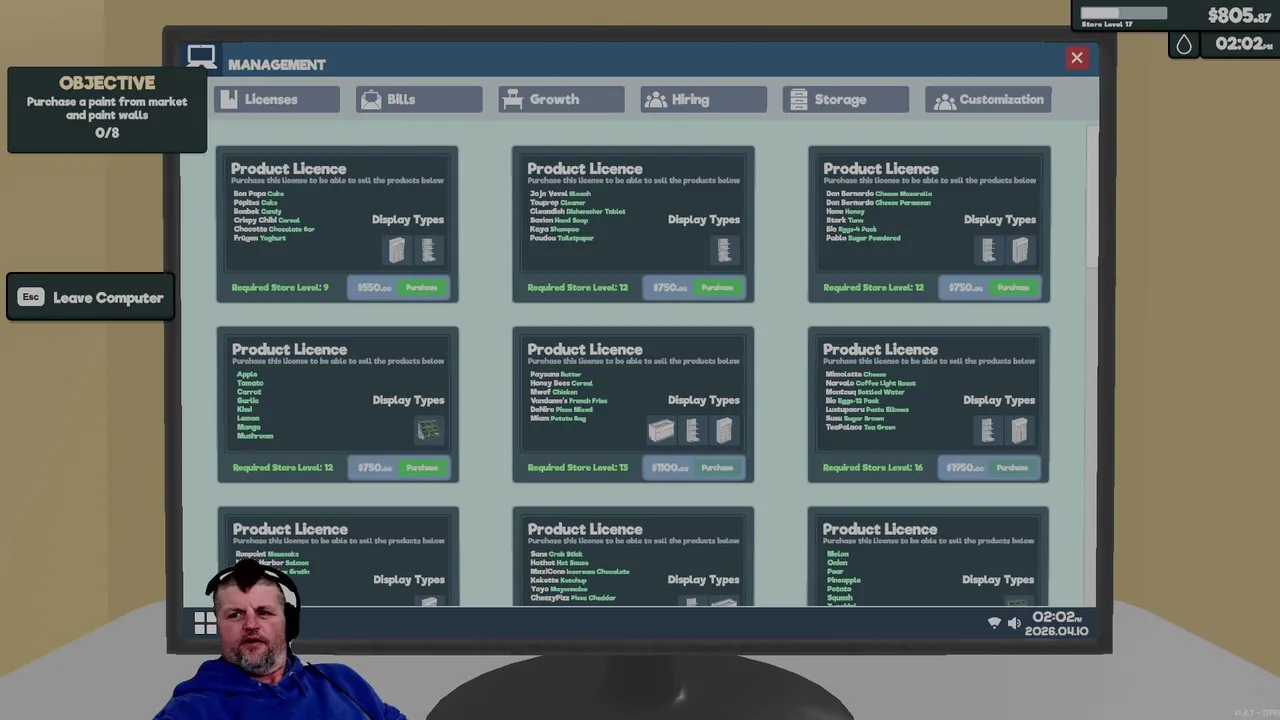1280x720 pixels.
Task: Purchase the Apple and Tomato produce licence
Action: (x=421, y=467)
